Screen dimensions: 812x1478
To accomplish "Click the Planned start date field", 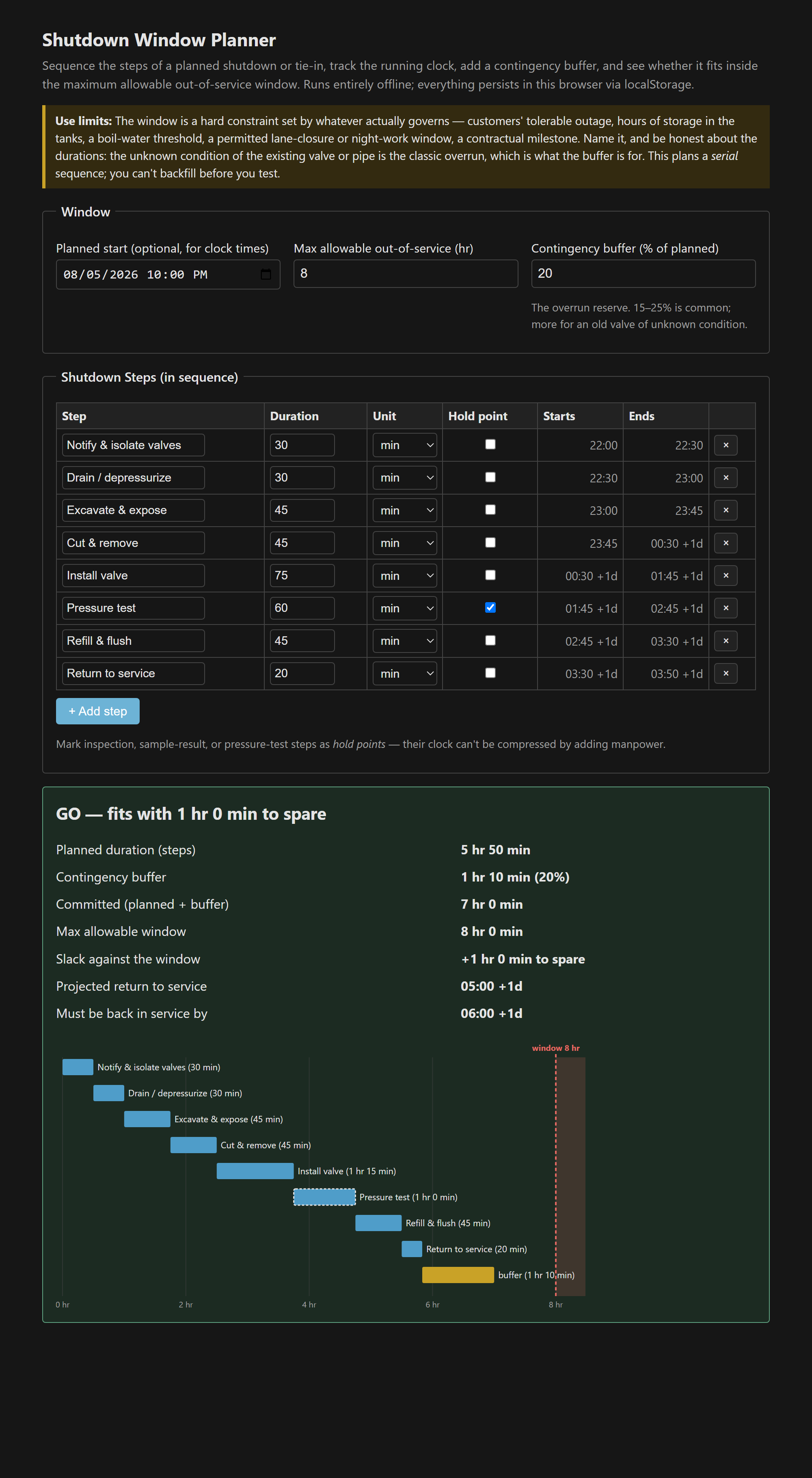I will [168, 274].
